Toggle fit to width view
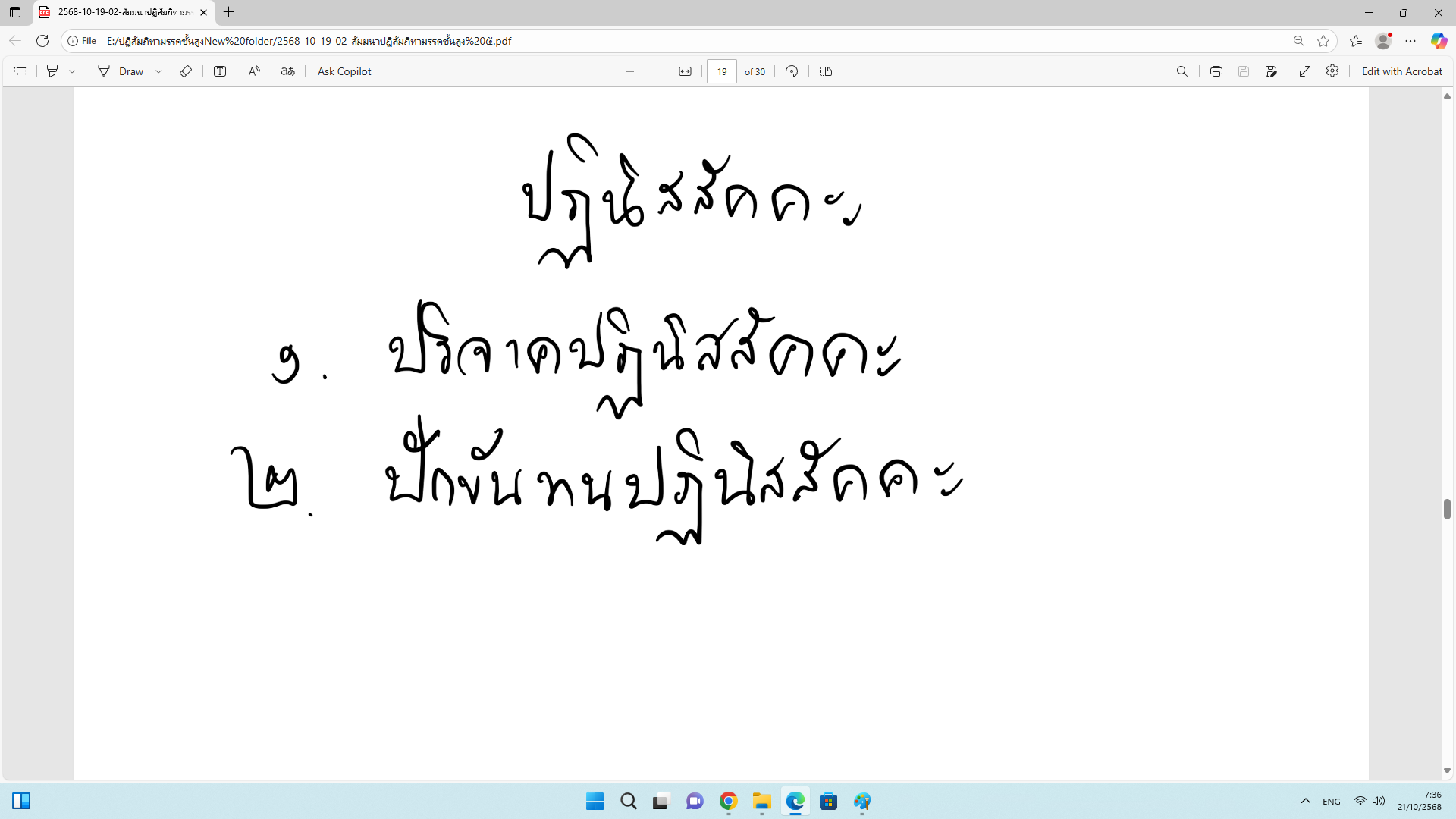Image resolution: width=1456 pixels, height=819 pixels. click(x=685, y=71)
